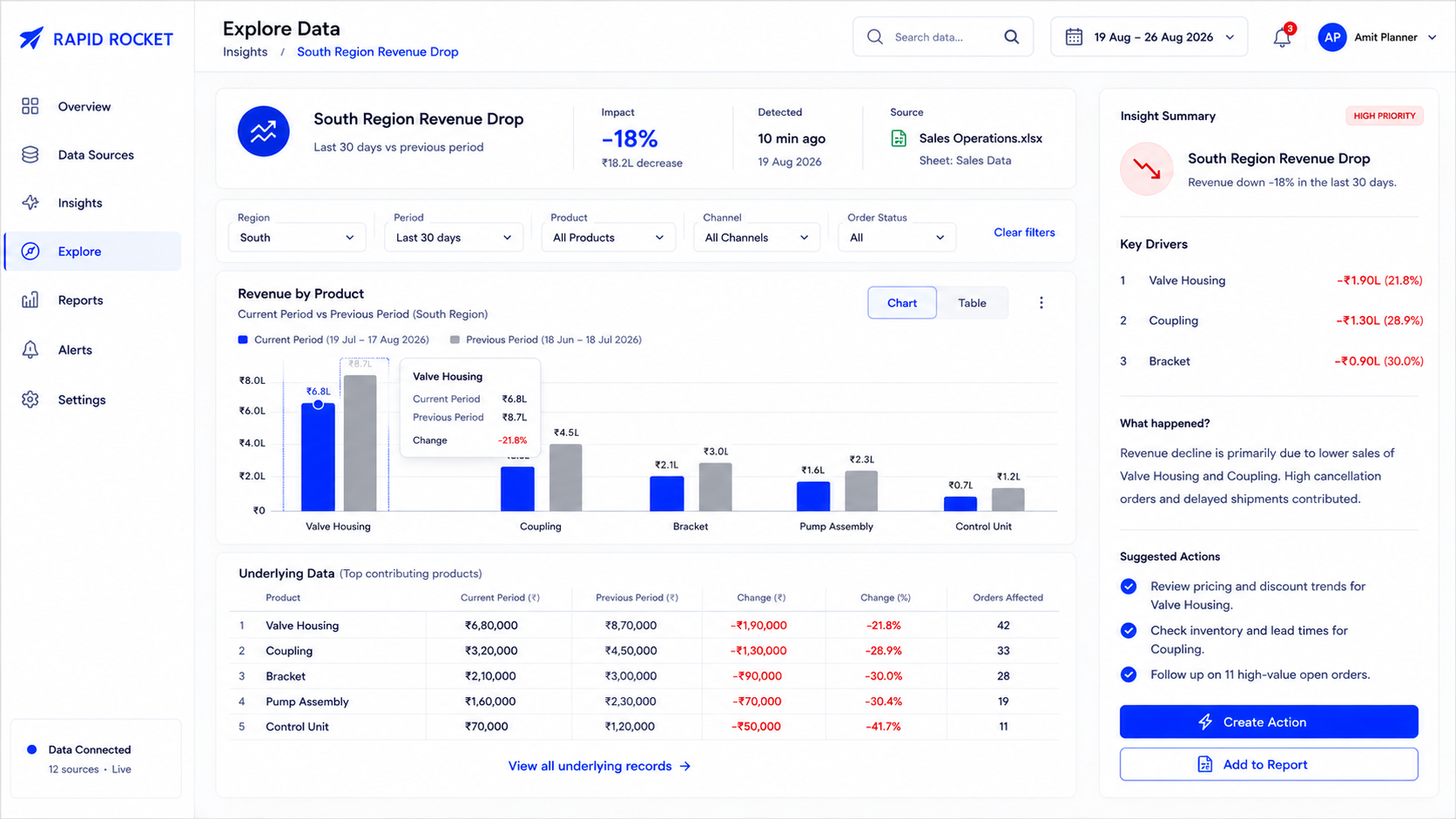Open notifications bell with 3 badge
Viewport: 1456px width, 819px height.
tap(1283, 37)
